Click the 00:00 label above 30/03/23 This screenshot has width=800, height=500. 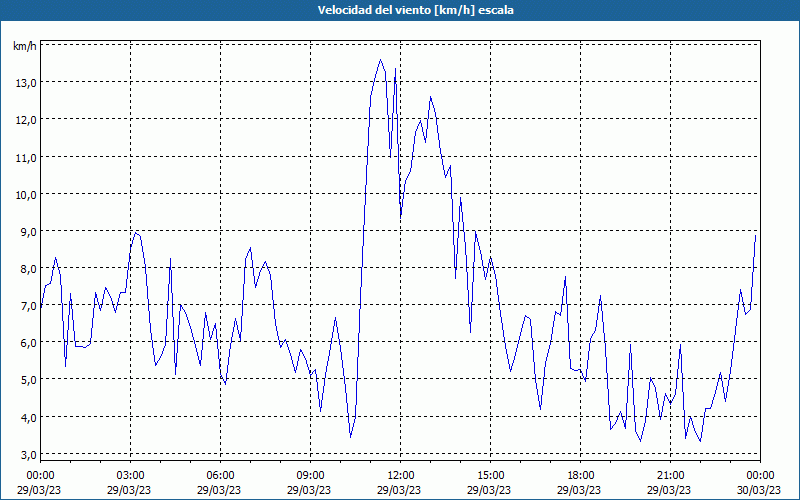(x=760, y=476)
